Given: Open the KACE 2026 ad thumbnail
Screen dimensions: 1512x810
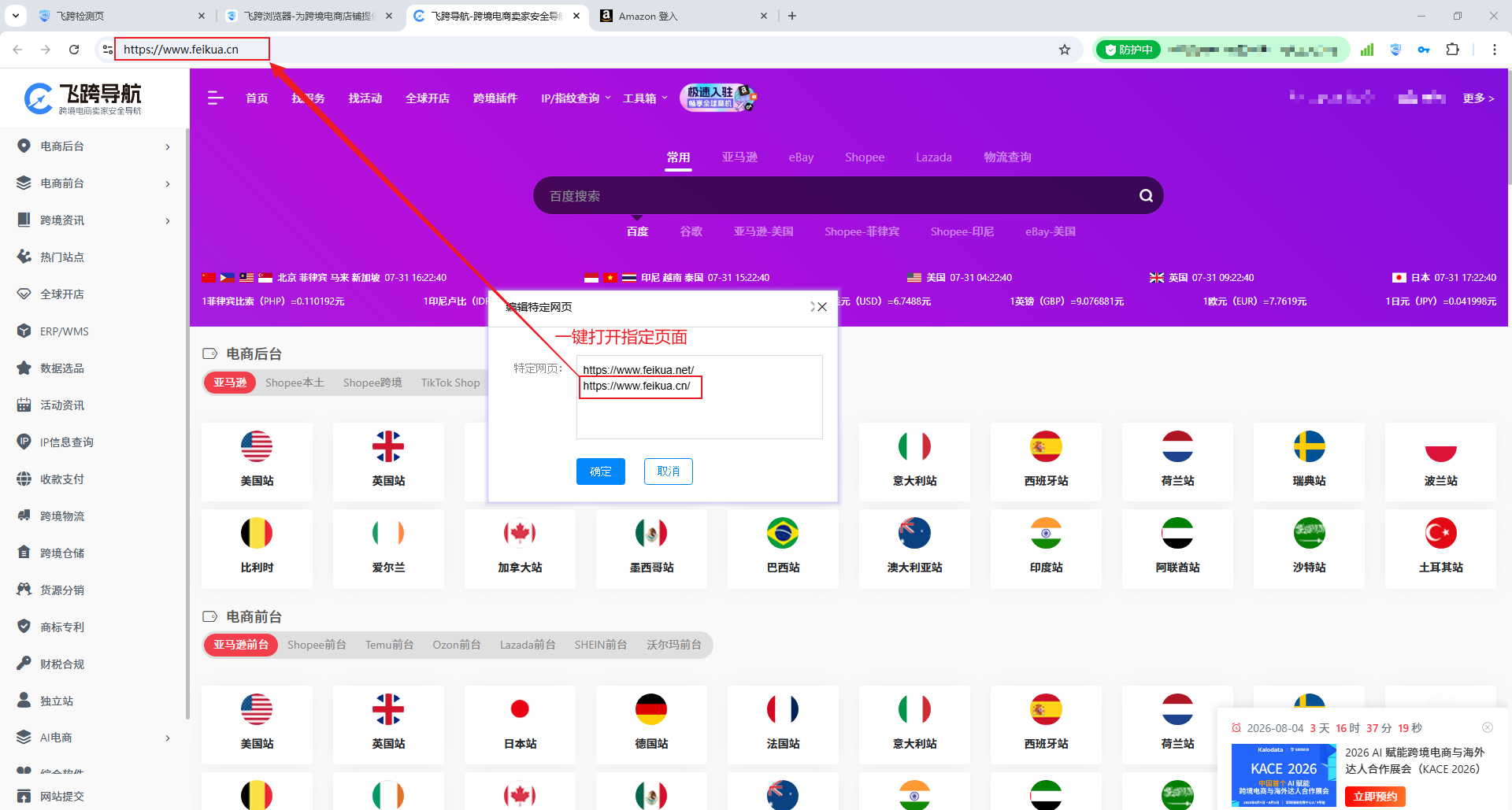Looking at the screenshot, I should pyautogui.click(x=1284, y=775).
